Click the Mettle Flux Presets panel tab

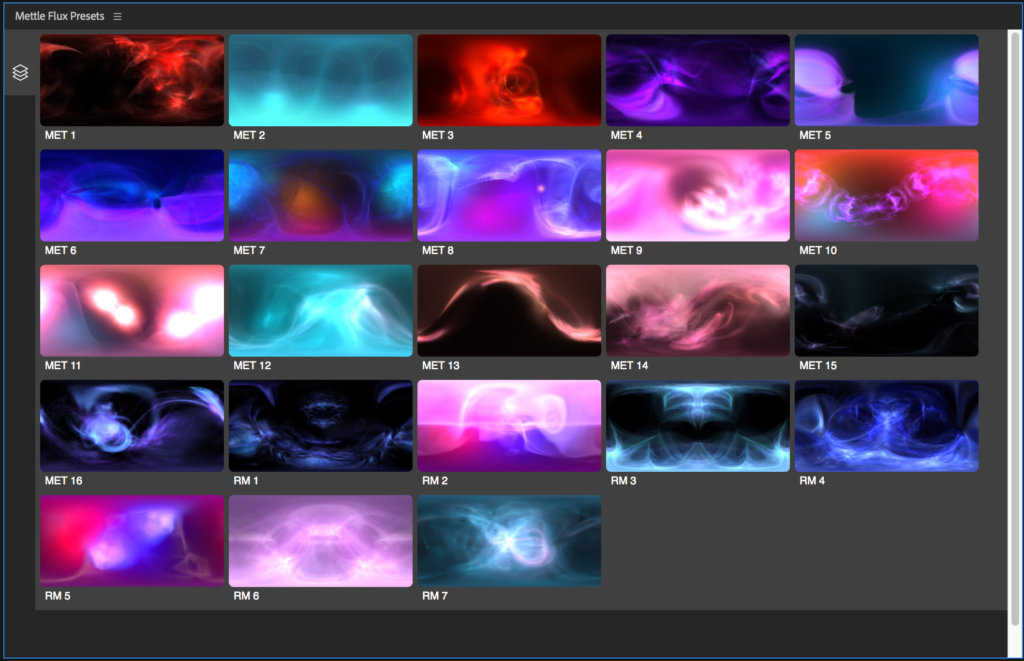tap(59, 17)
